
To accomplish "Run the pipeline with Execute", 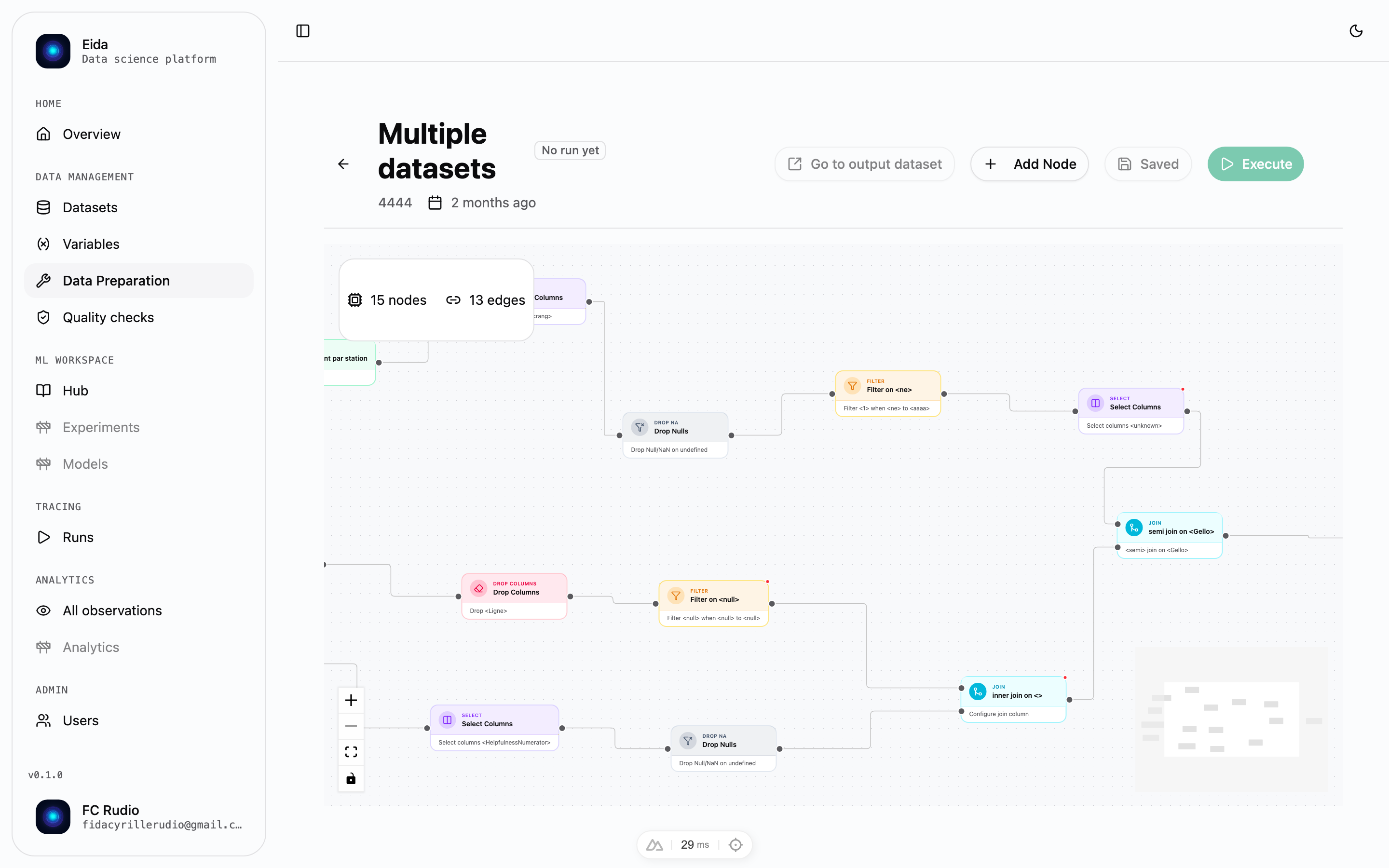I will (x=1255, y=164).
